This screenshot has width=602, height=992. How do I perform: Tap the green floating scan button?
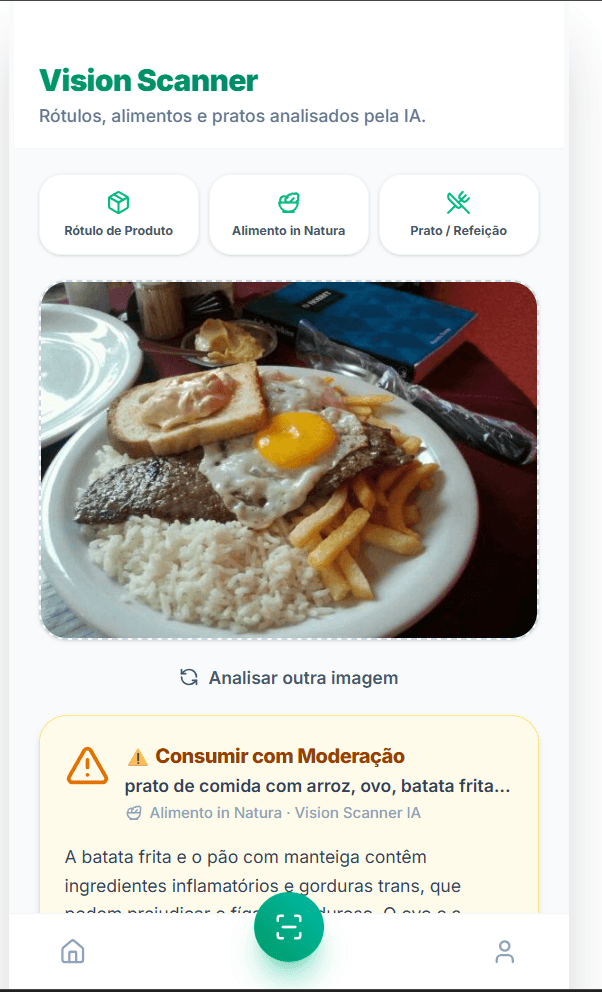coord(288,927)
